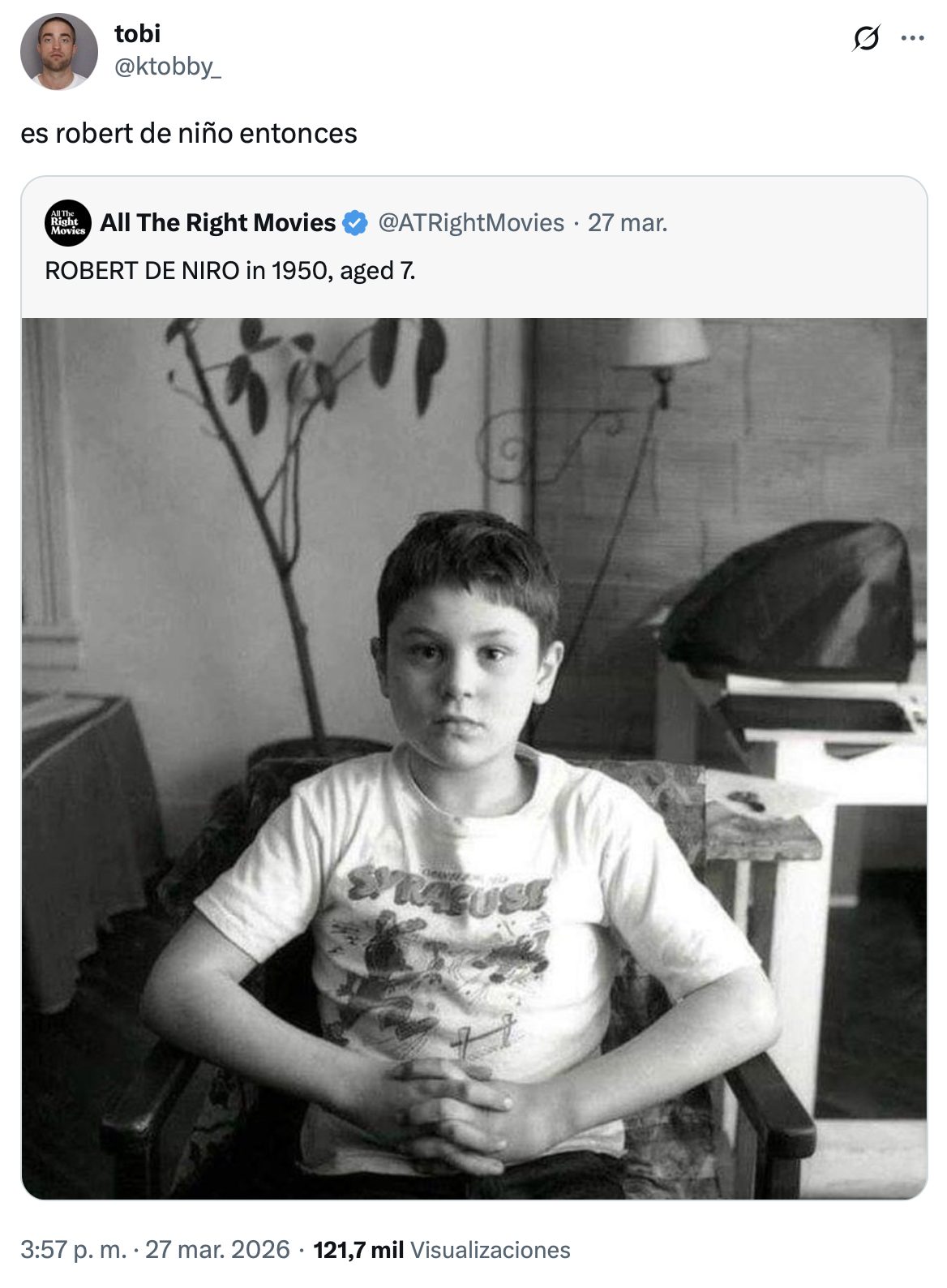The image size is (947, 1288).
Task: Click the 3:57 p. m. timestamp
Action: point(73,1249)
